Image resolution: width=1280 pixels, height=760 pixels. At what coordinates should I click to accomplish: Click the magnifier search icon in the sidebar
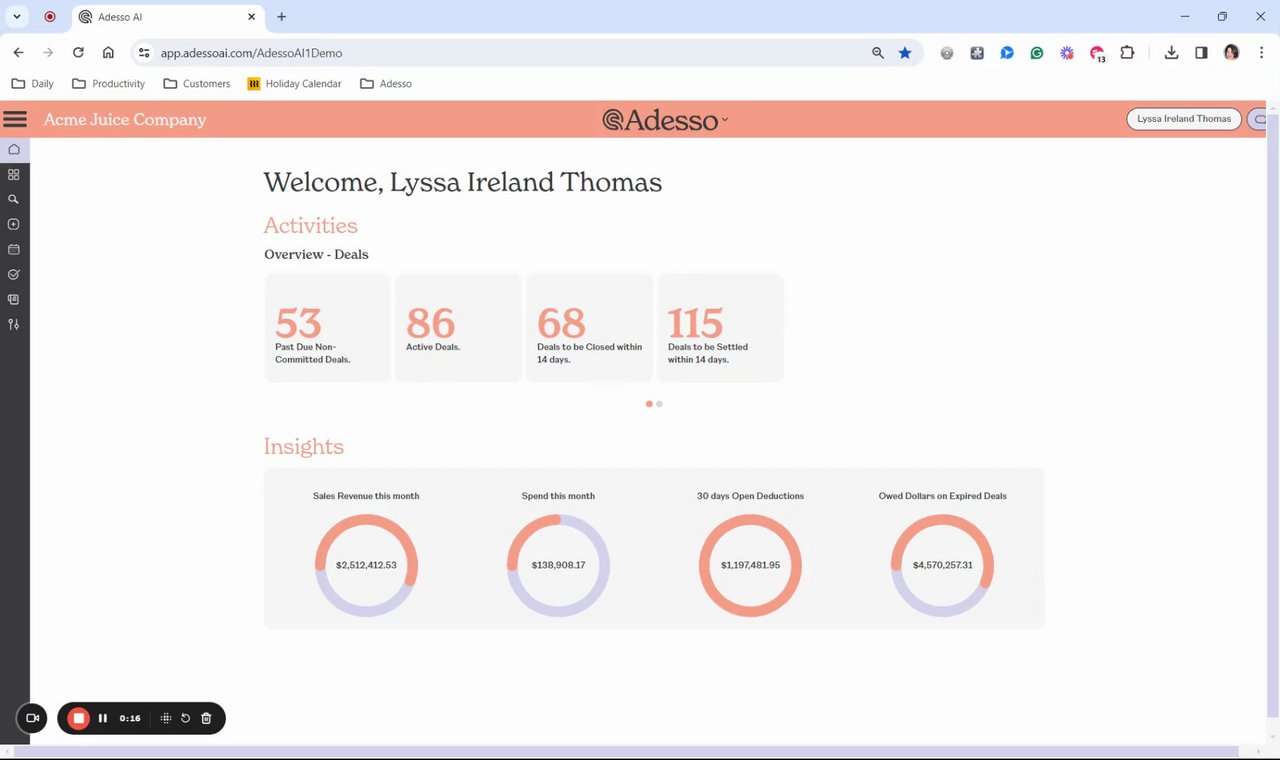14,200
